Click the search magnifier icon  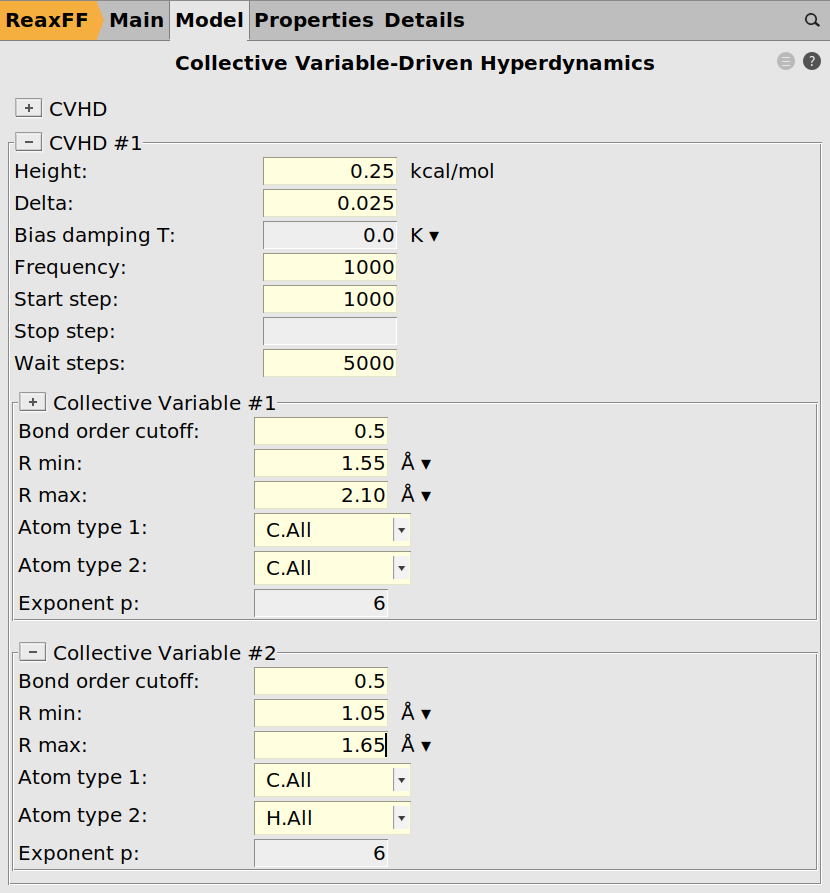[812, 20]
